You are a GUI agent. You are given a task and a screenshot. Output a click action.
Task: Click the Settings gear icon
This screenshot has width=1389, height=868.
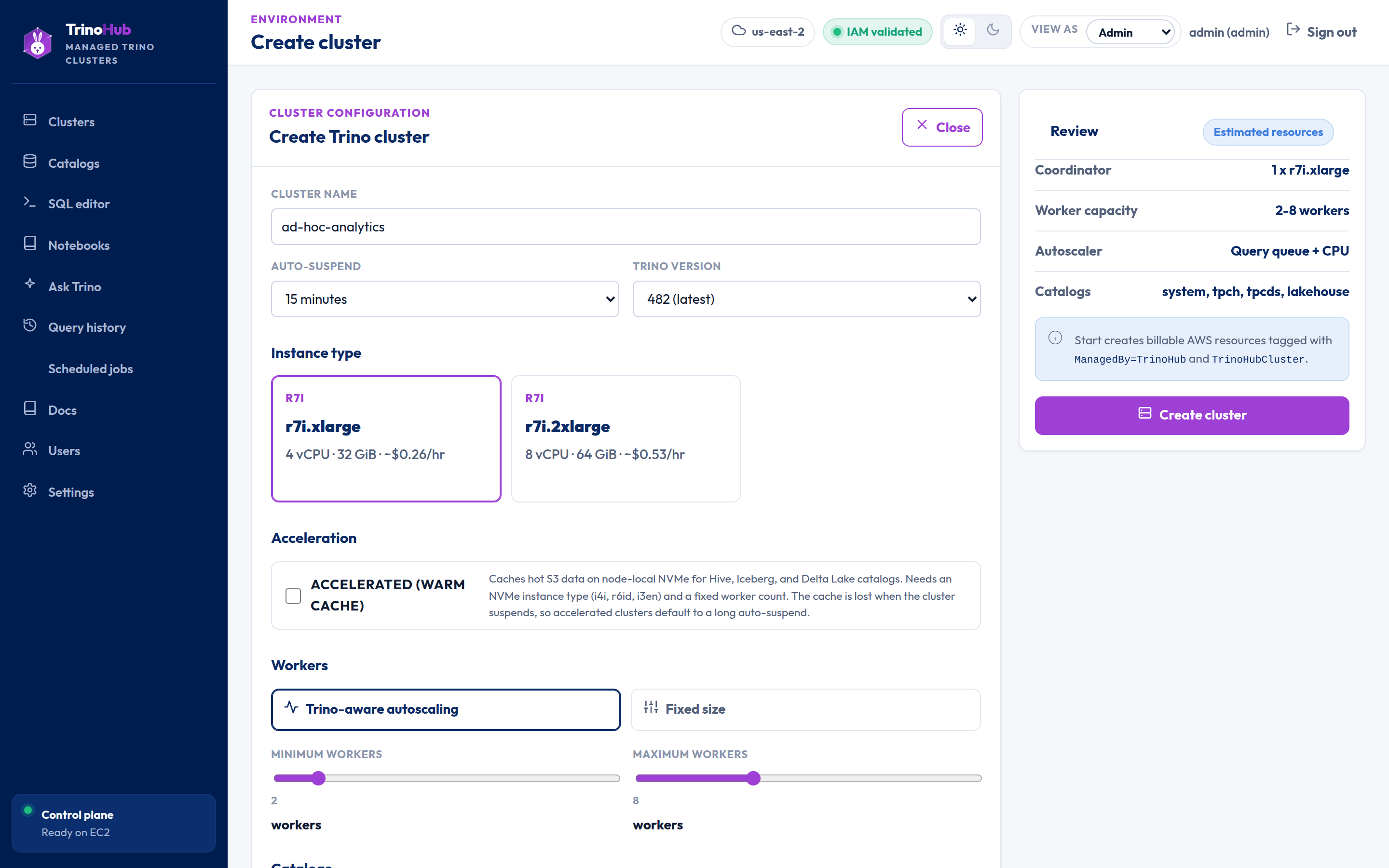[30, 490]
